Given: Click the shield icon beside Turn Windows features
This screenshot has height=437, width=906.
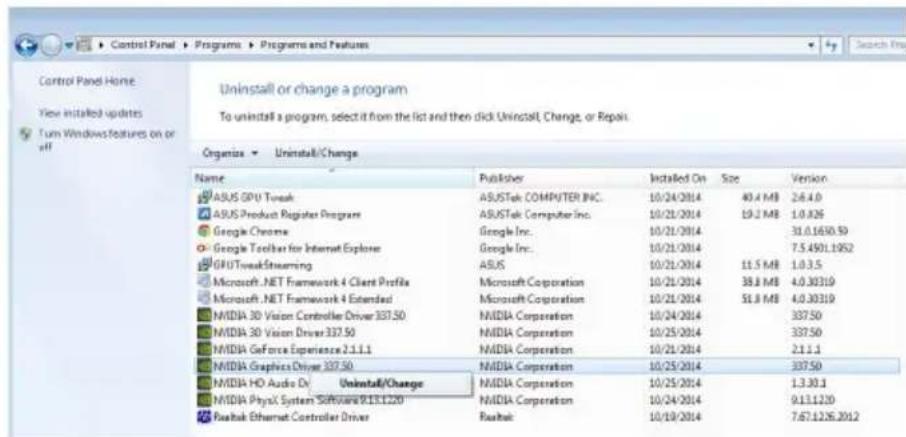Looking at the screenshot, I should 25,134.
